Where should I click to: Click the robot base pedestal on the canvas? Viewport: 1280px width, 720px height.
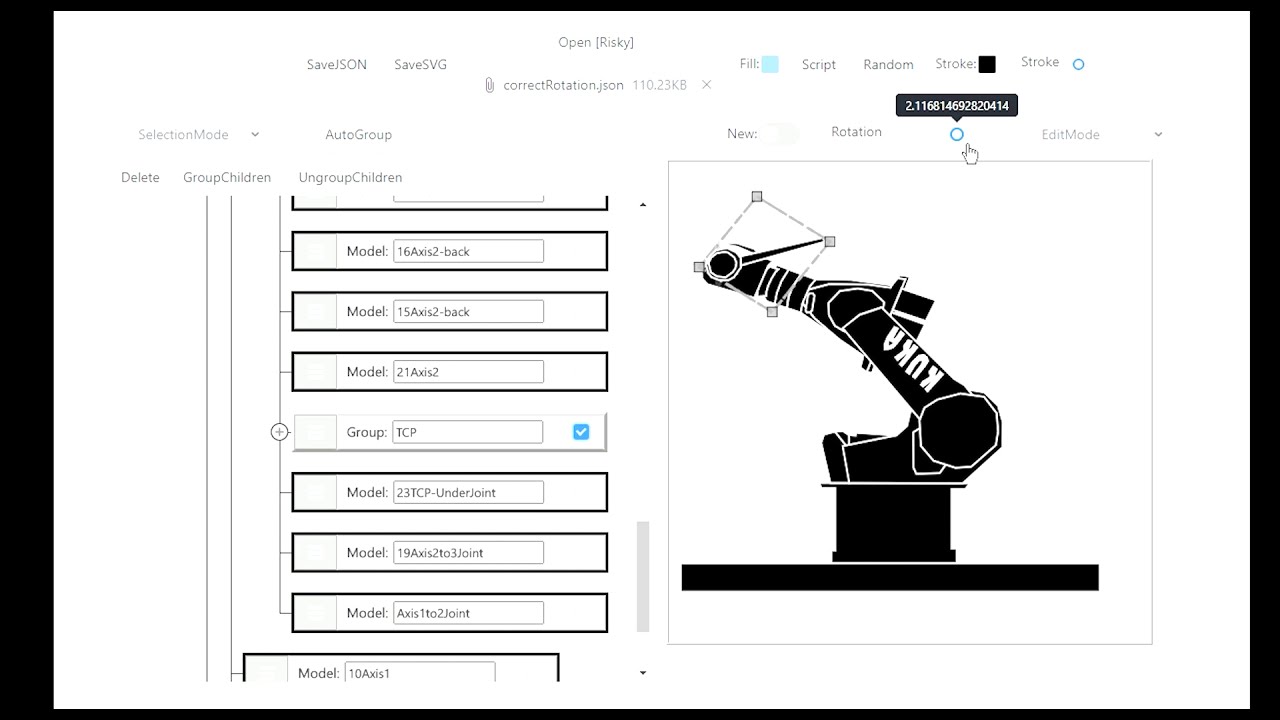[896, 522]
